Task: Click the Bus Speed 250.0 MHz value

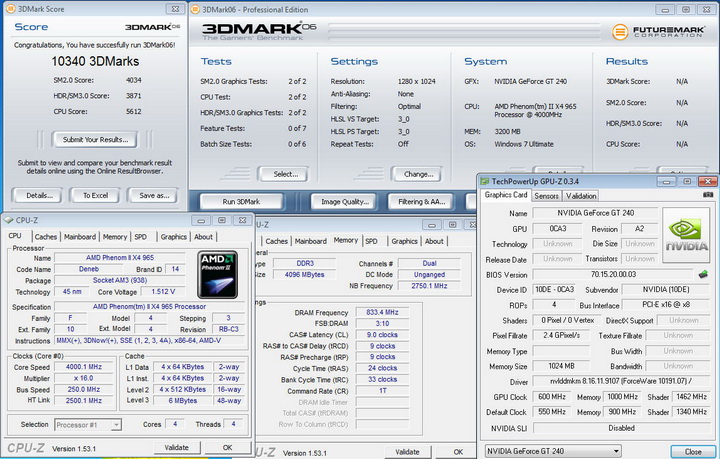Action: pos(84,389)
